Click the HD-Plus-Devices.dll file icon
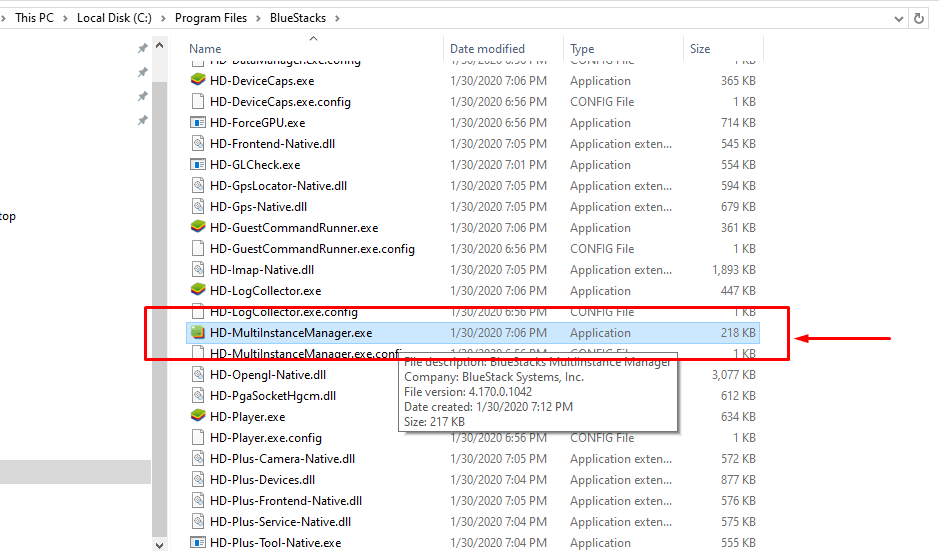 [198, 479]
